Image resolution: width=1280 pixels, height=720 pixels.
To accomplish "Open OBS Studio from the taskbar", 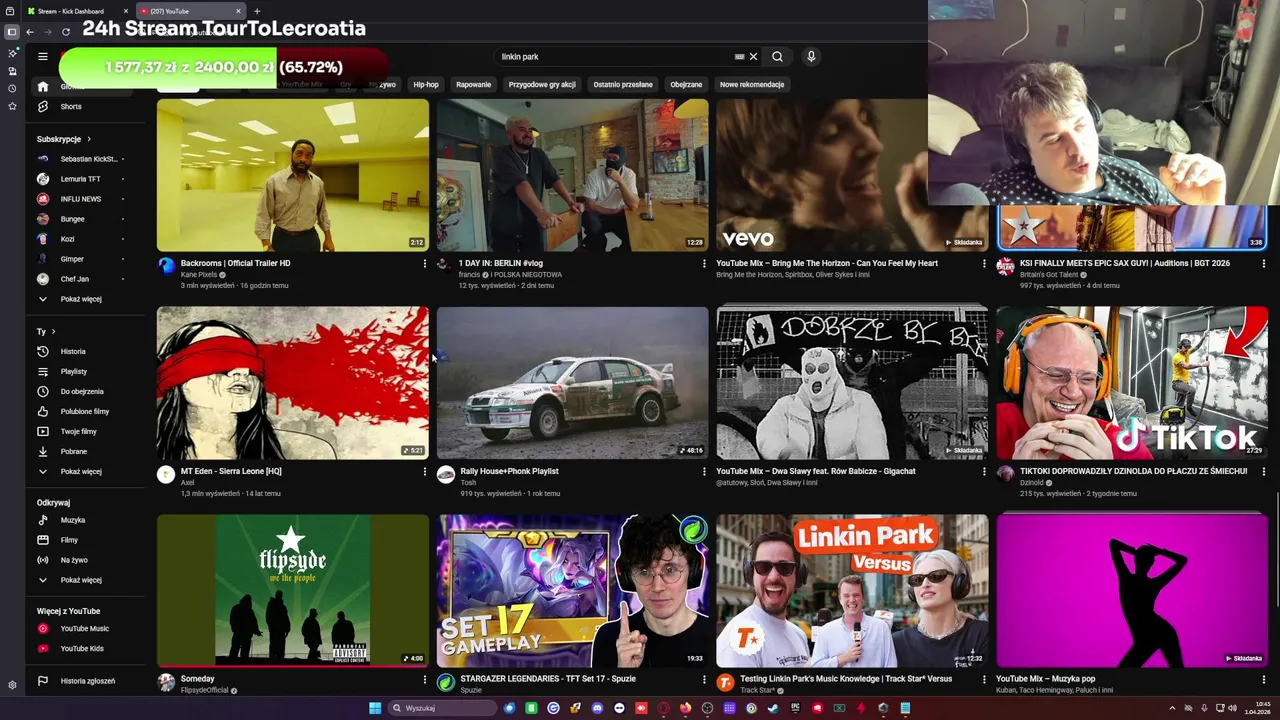I will (x=707, y=708).
